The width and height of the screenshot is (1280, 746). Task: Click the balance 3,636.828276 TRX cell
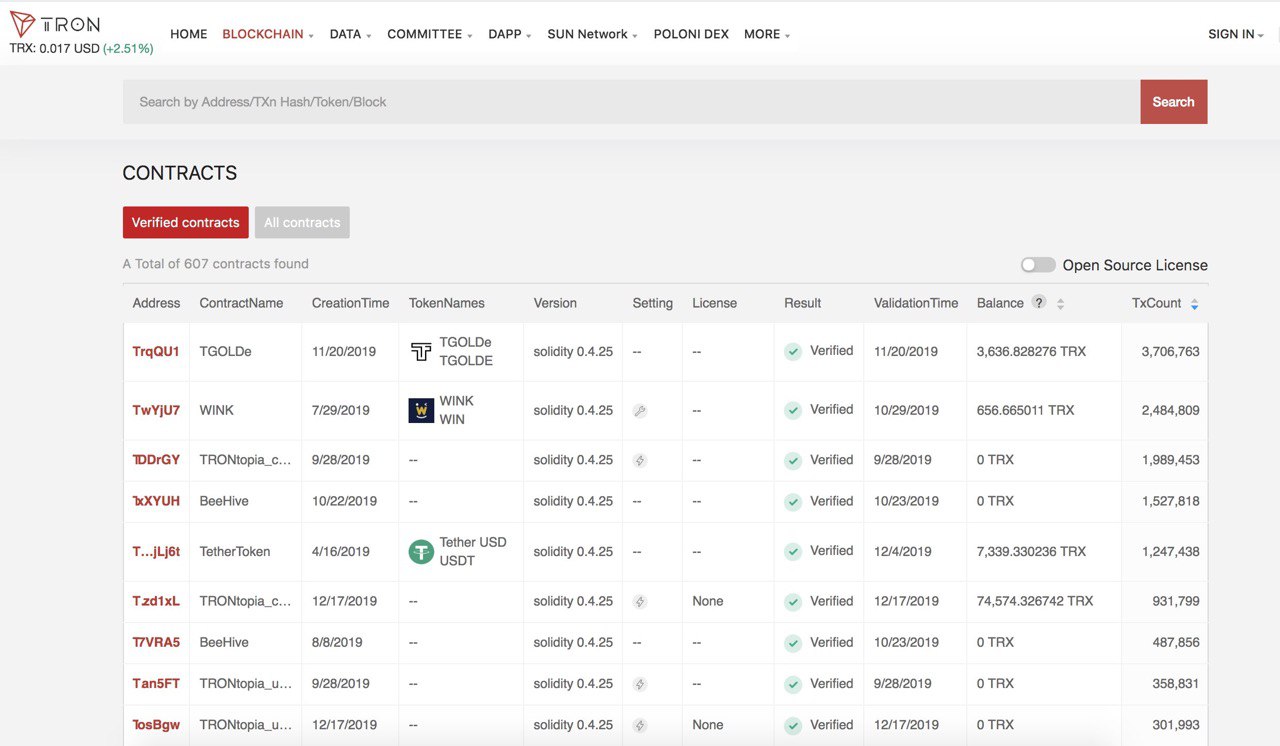tap(1031, 351)
